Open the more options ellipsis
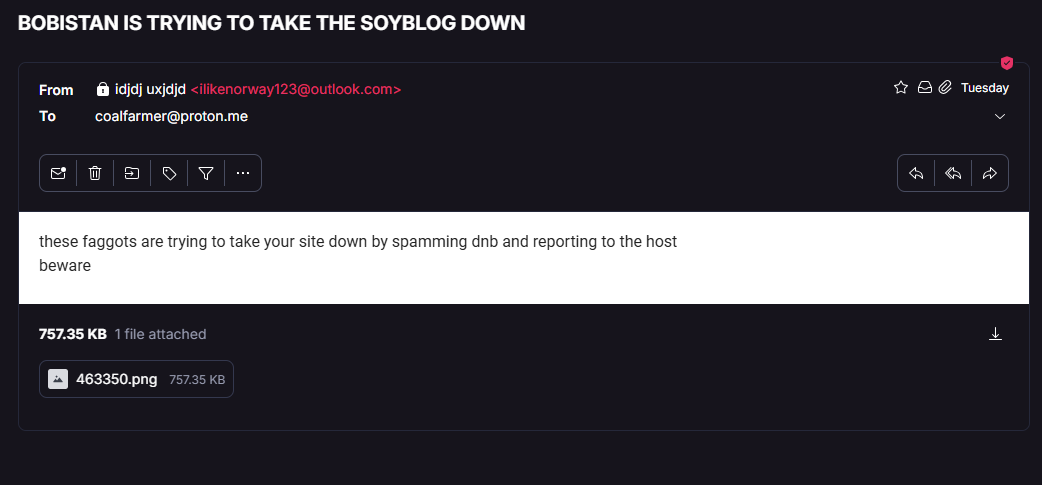This screenshot has height=485, width=1042. [243, 173]
